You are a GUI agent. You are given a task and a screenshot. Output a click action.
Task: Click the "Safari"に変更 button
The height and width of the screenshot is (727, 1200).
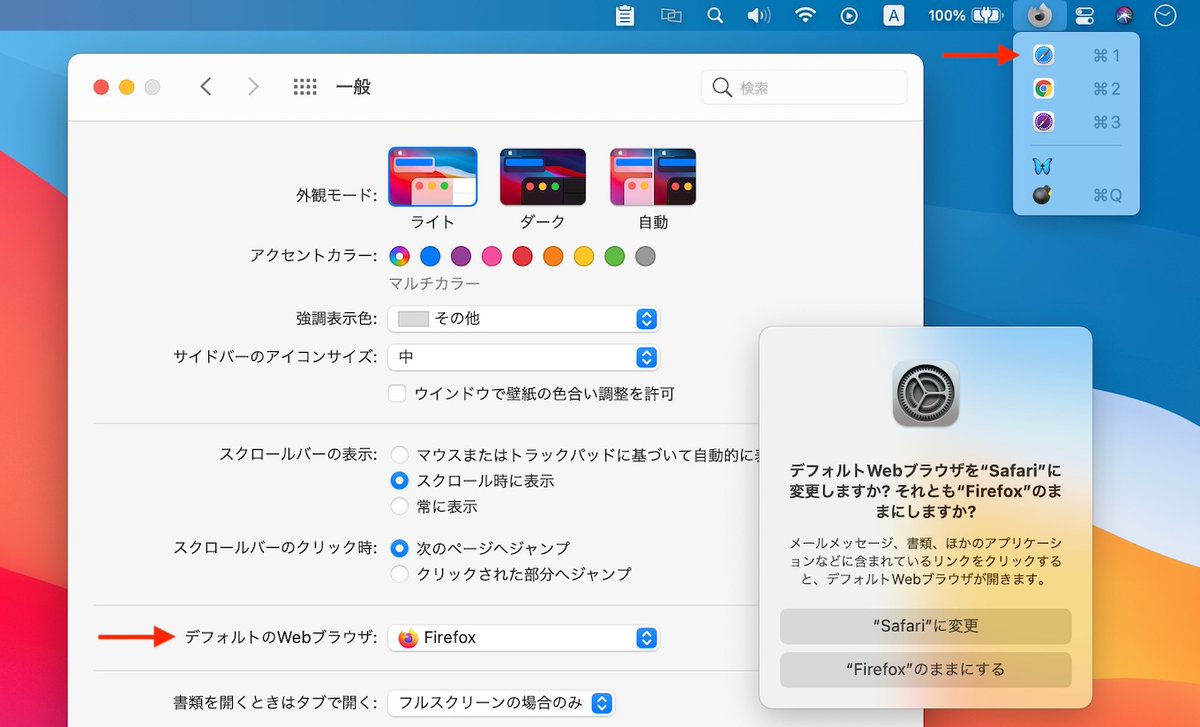tap(926, 626)
